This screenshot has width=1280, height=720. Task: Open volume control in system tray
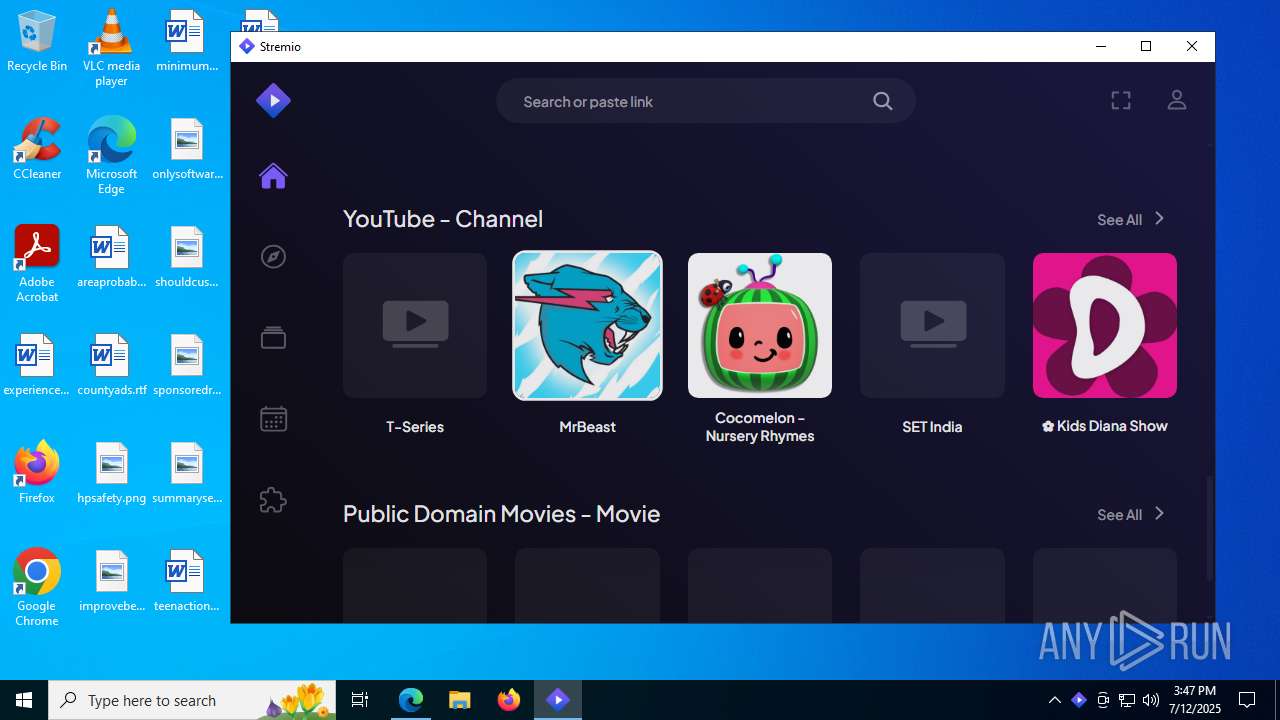(x=1151, y=700)
